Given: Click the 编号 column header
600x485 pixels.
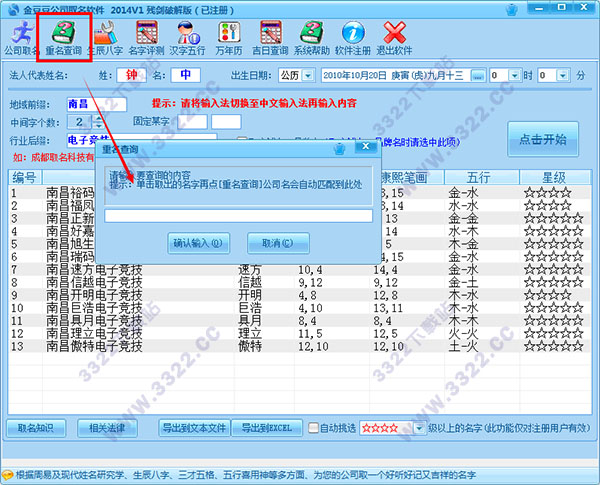Looking at the screenshot, I should (25, 178).
